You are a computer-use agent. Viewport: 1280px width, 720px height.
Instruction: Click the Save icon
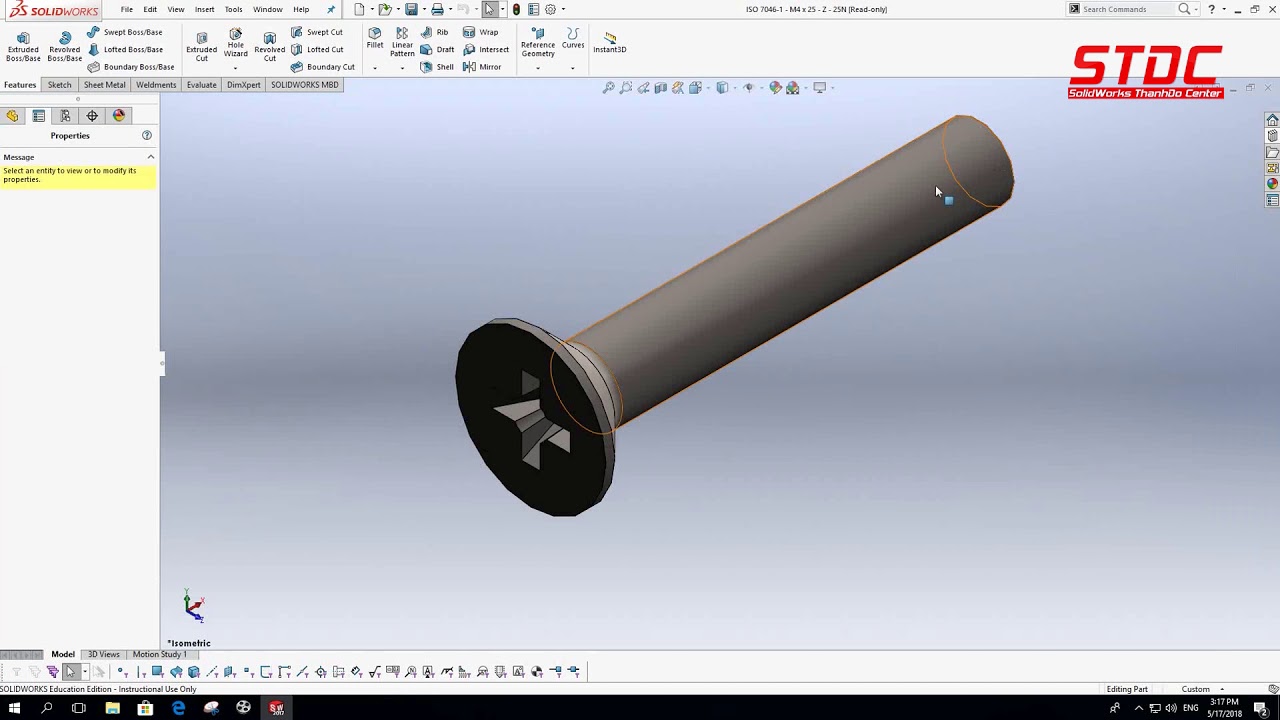(411, 9)
